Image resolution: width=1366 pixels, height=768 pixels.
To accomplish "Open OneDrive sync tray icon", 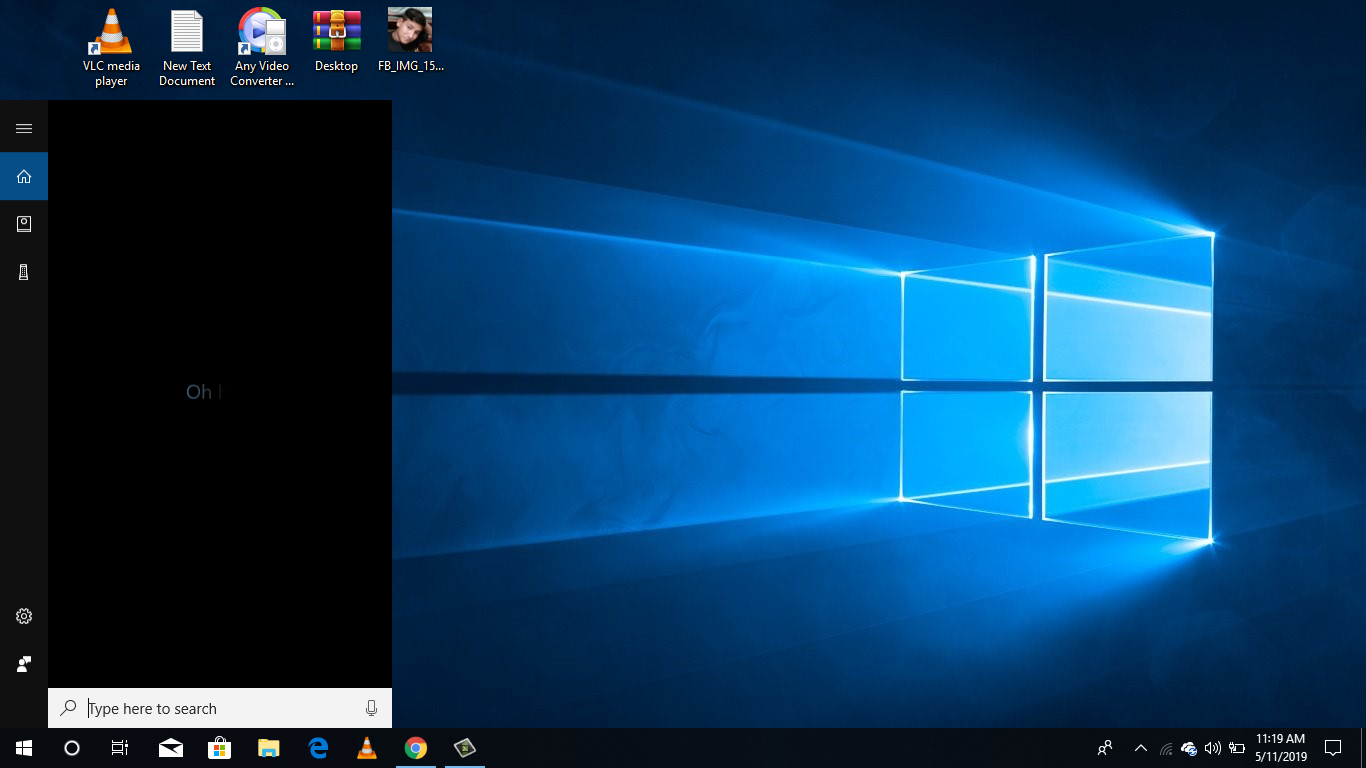I will (1189, 748).
